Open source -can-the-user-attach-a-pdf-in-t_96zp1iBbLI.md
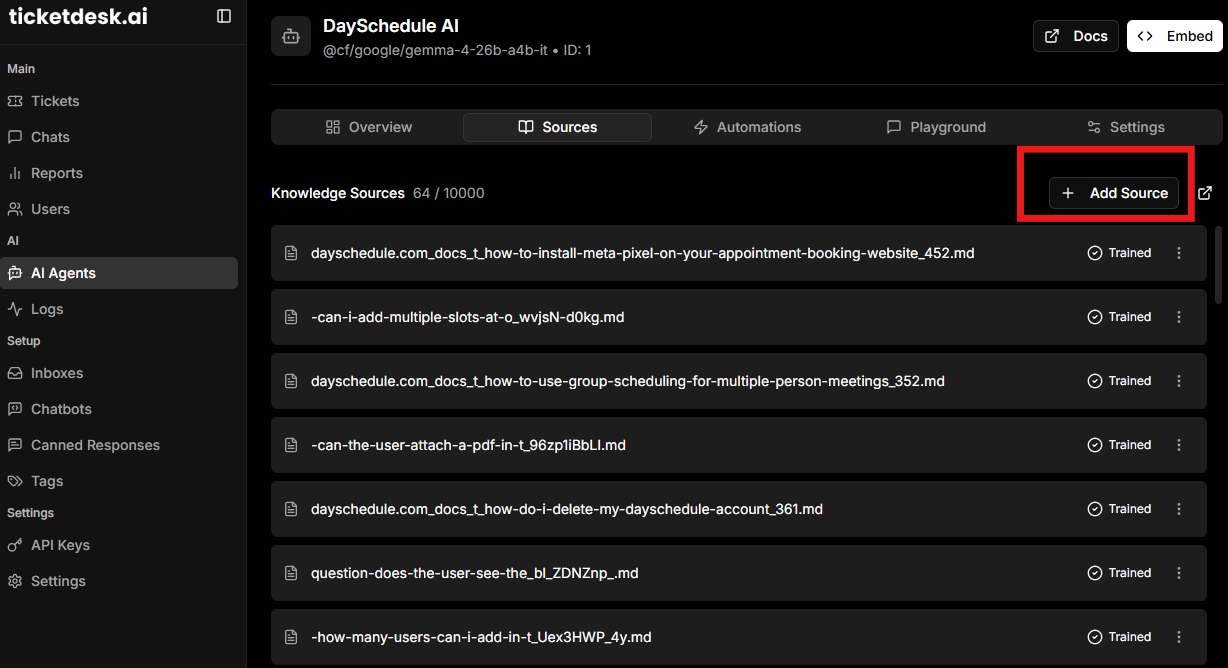This screenshot has width=1228, height=668. (468, 445)
